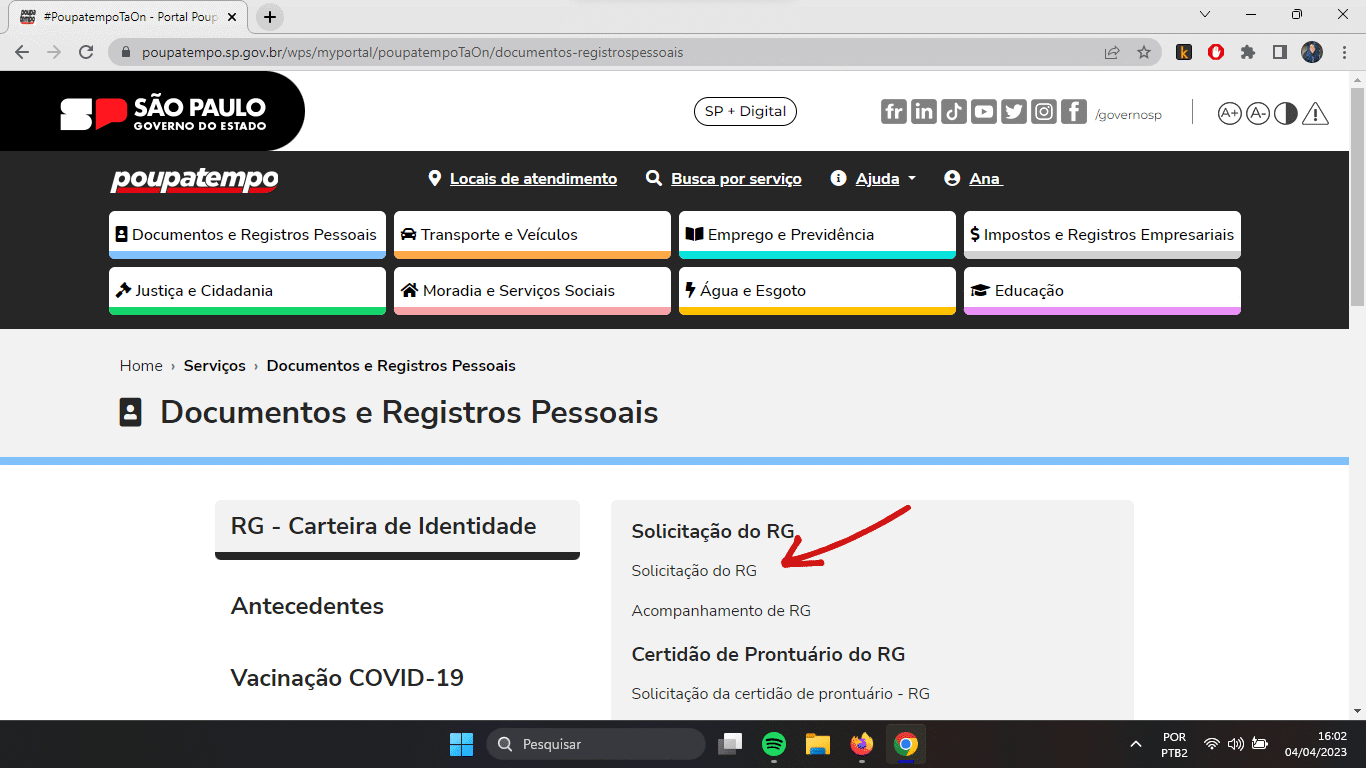Select Justiça e Cidadania category
This screenshot has width=1366, height=768.
point(247,291)
